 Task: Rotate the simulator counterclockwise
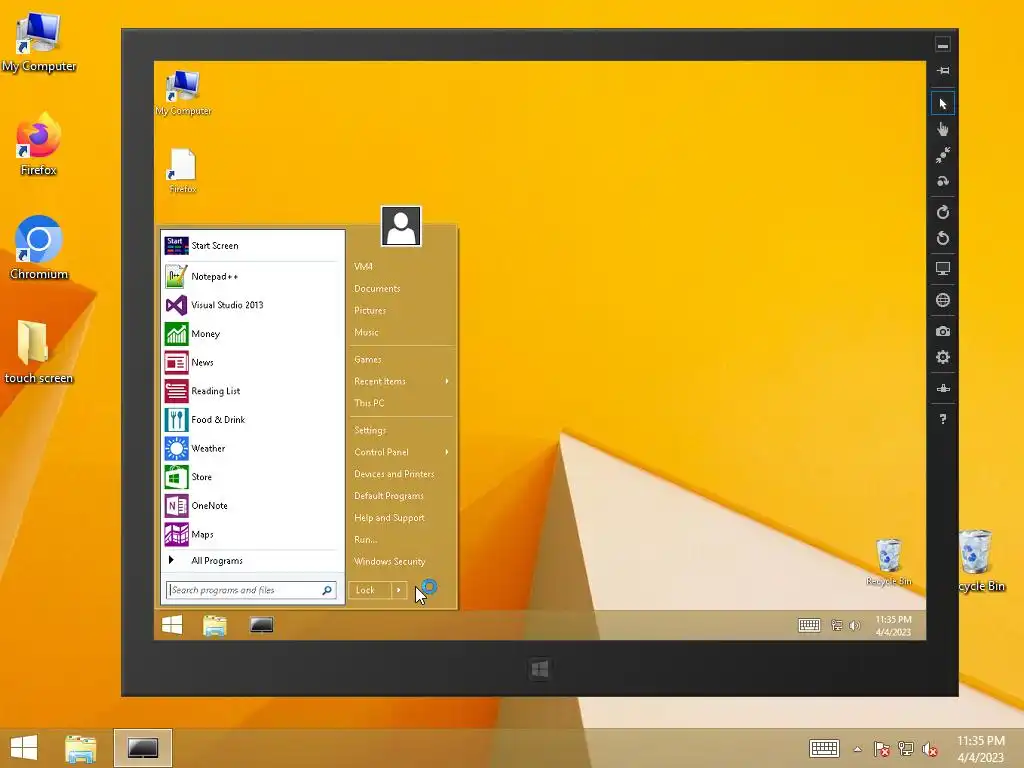click(942, 238)
